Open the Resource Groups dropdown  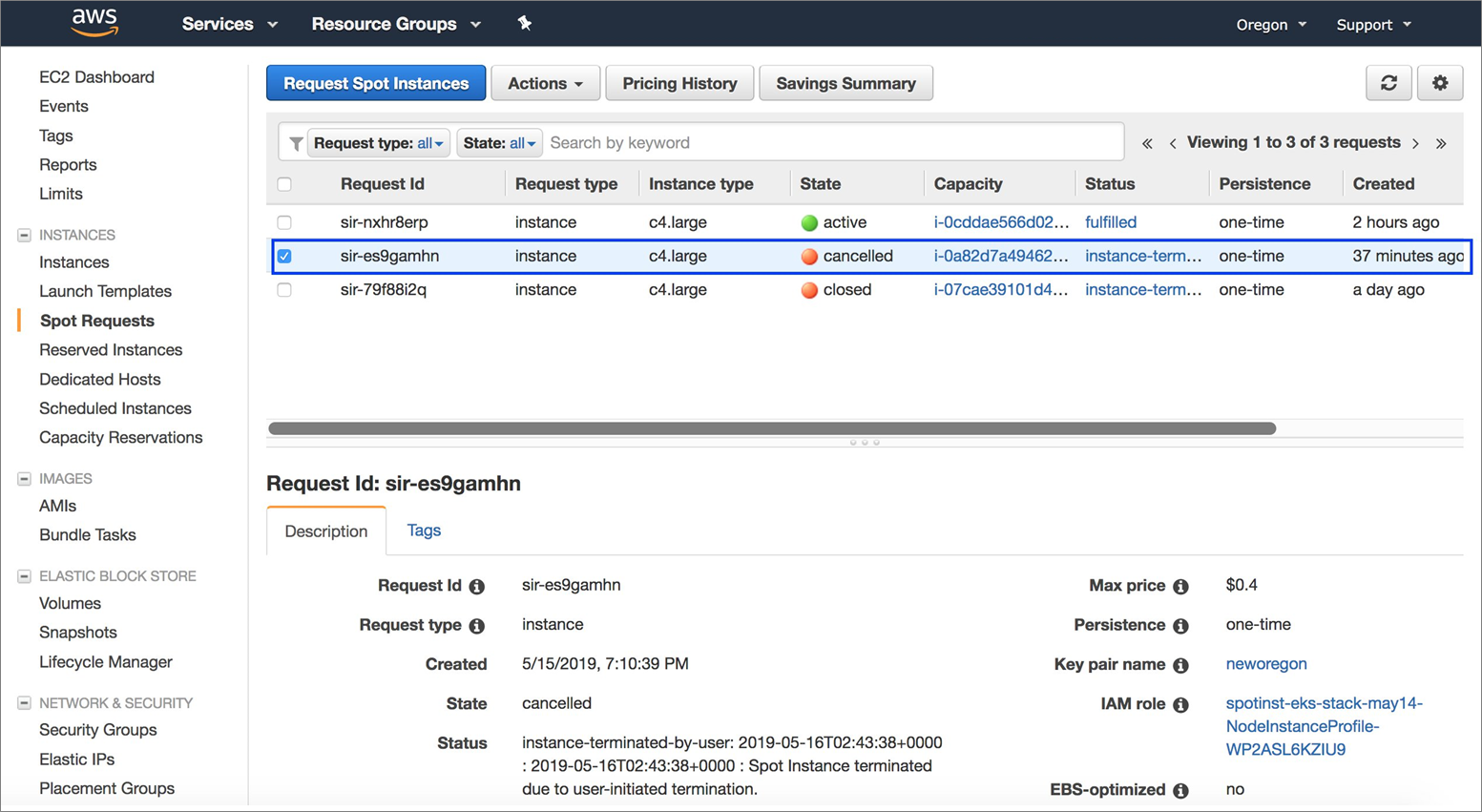coord(396,24)
